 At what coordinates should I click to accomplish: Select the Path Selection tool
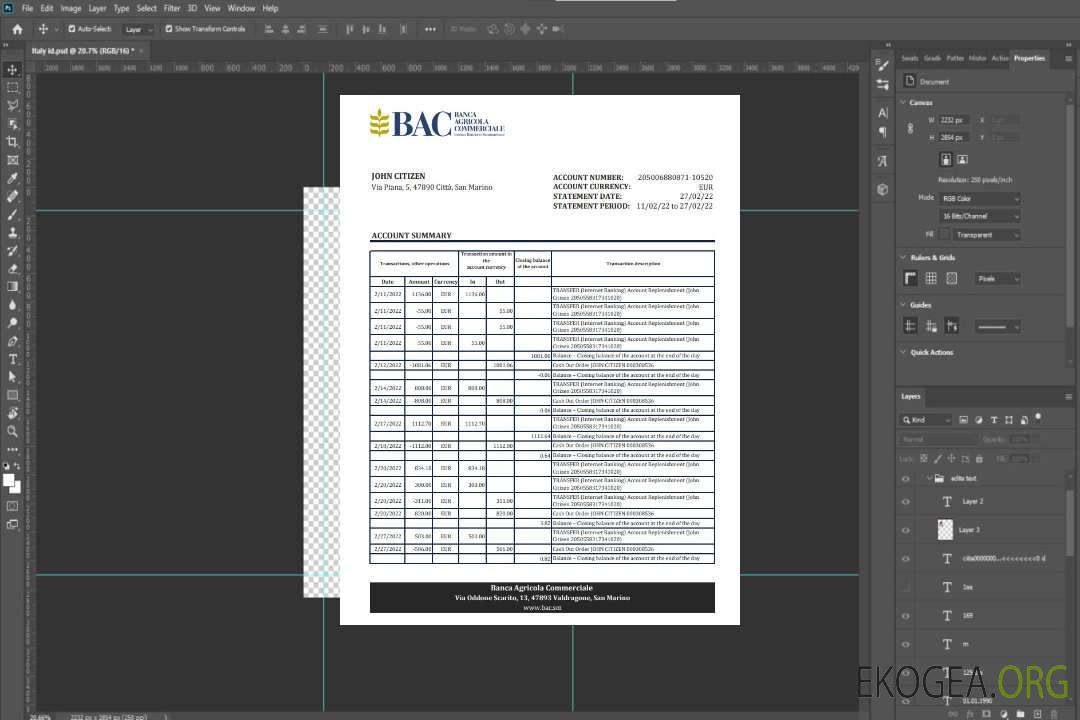point(12,377)
